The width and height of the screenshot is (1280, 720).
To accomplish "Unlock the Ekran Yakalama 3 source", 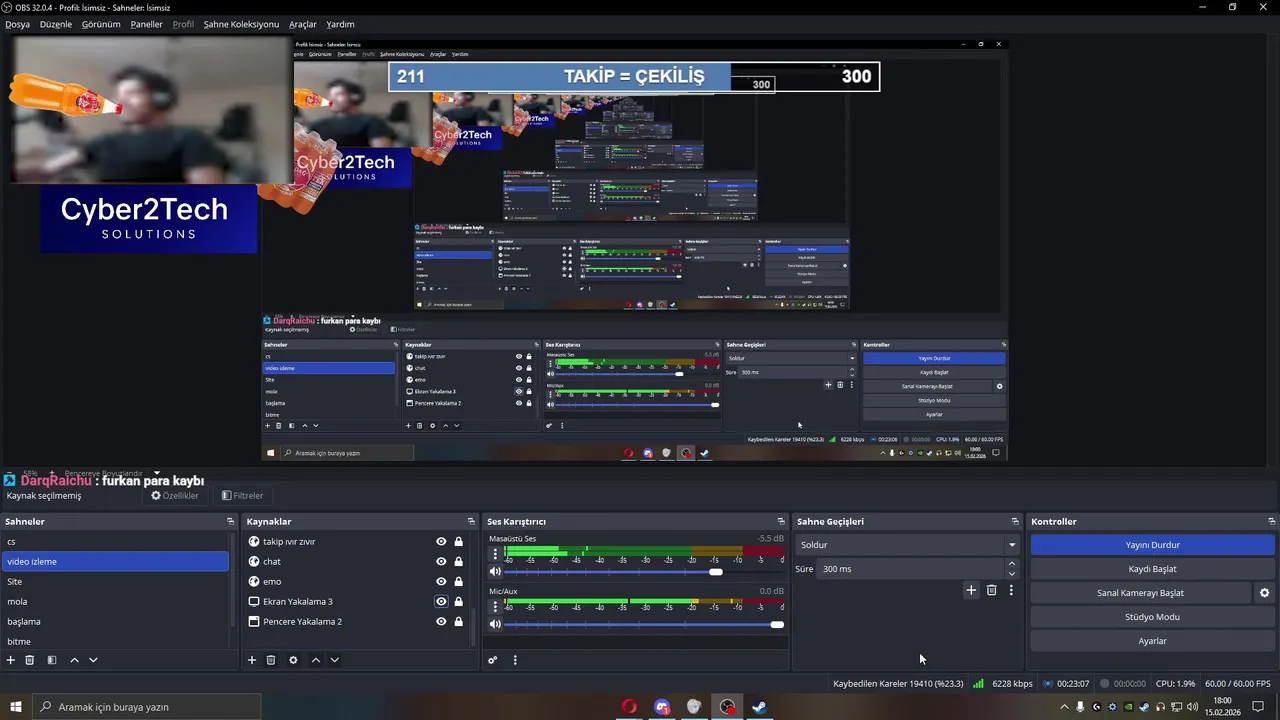I will [x=458, y=602].
